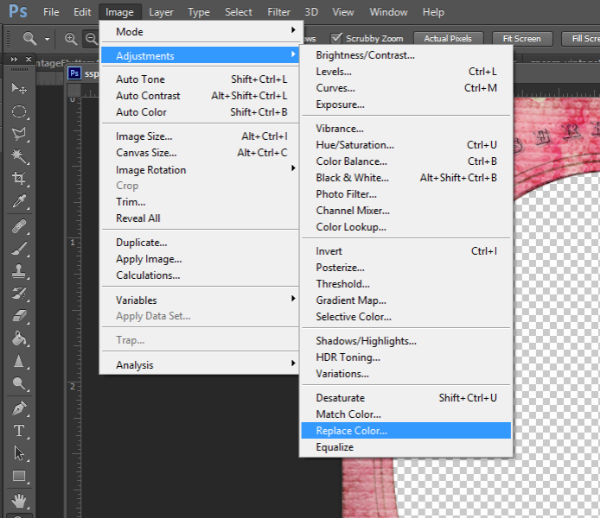Choose Hue/Saturation adjustment

[x=406, y=145]
